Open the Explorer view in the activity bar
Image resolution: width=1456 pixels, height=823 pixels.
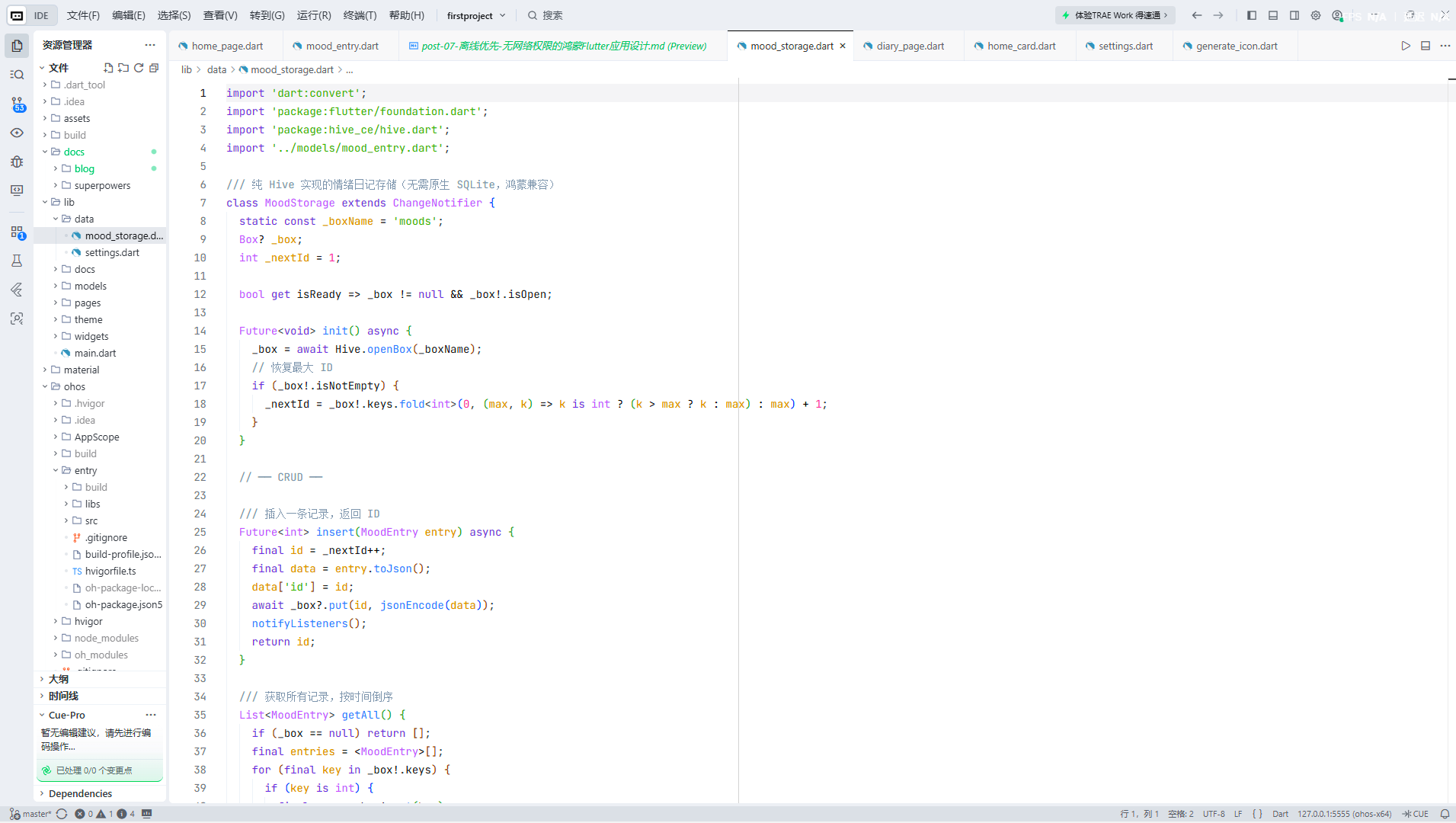pyautogui.click(x=17, y=46)
